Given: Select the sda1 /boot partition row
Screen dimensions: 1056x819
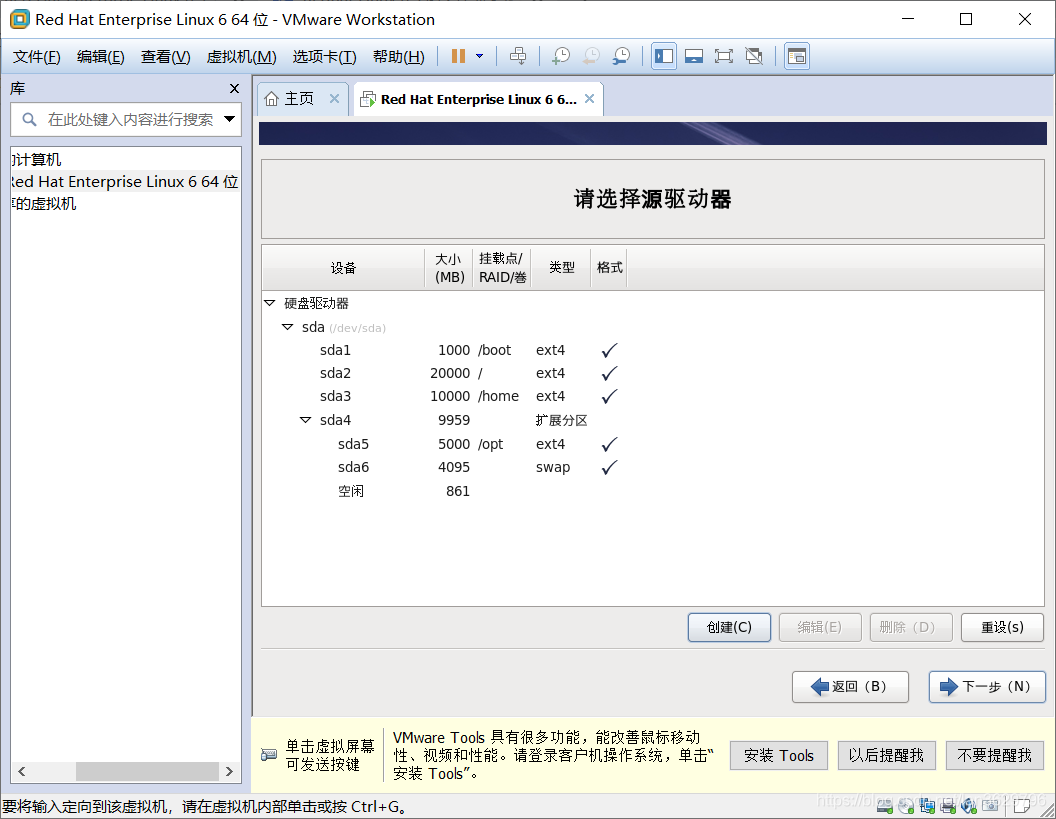Looking at the screenshot, I should pos(652,350).
